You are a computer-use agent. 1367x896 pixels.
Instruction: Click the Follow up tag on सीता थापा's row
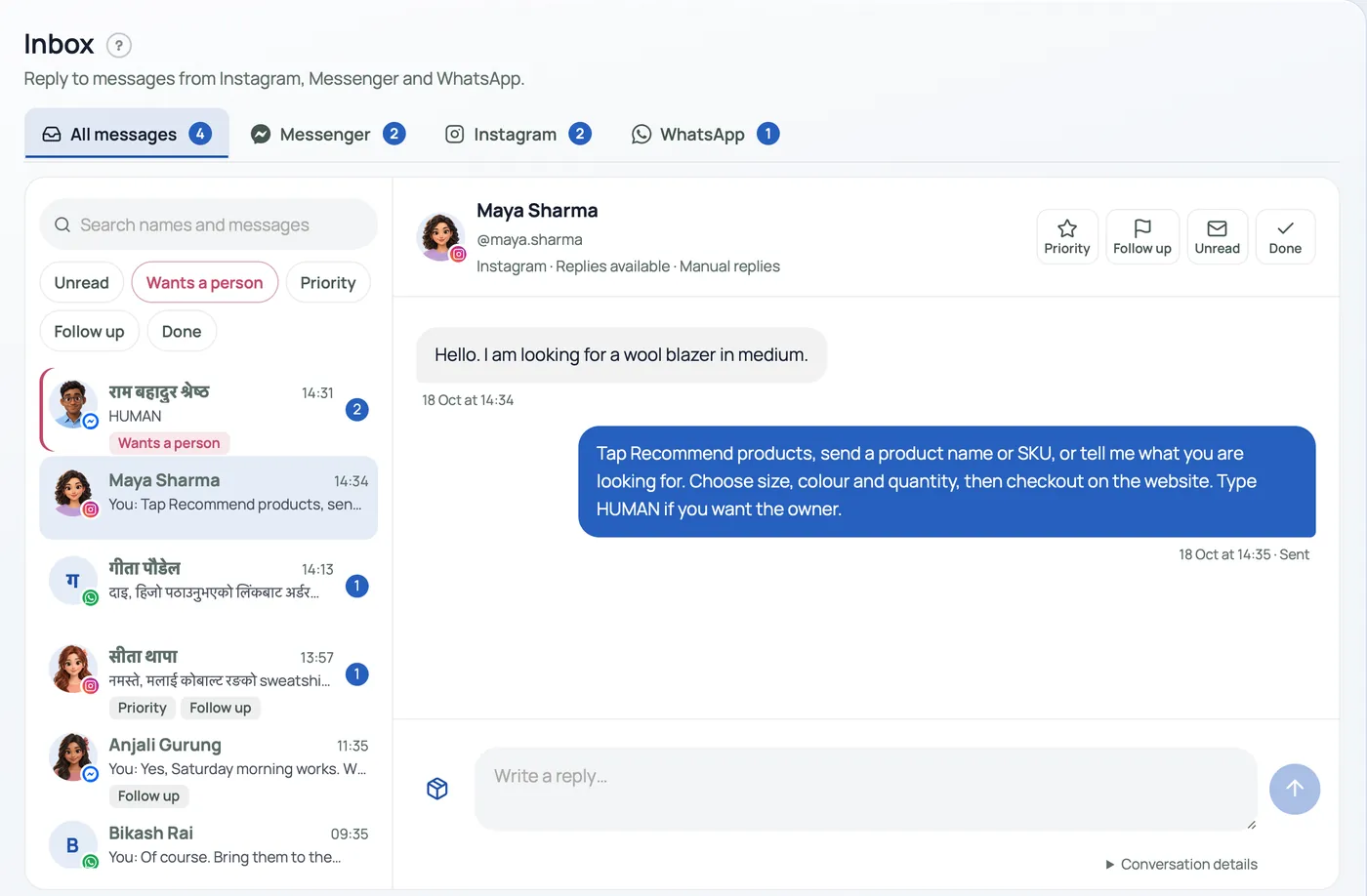pos(221,708)
